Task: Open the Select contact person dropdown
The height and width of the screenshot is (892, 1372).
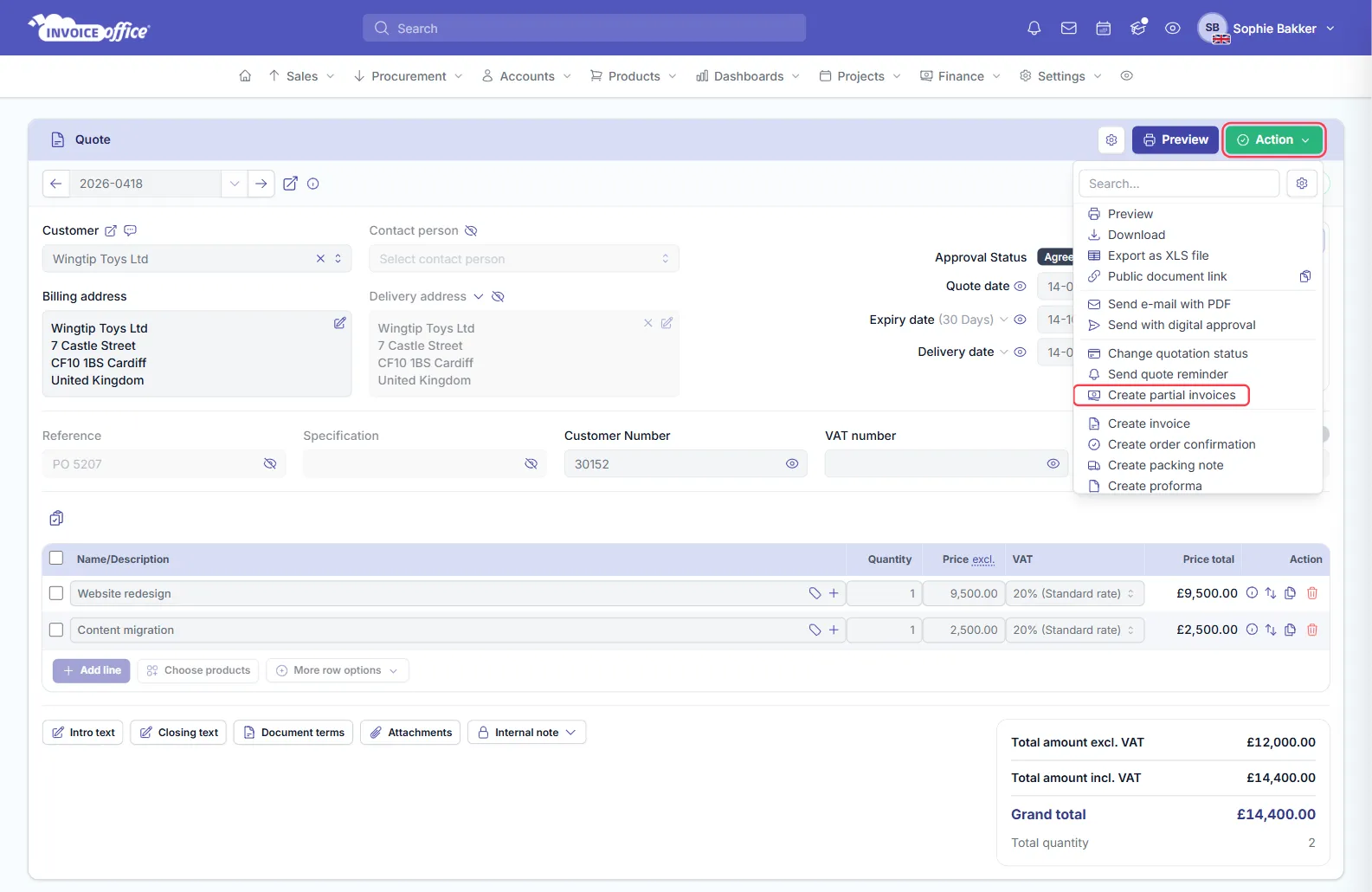Action: (x=524, y=259)
